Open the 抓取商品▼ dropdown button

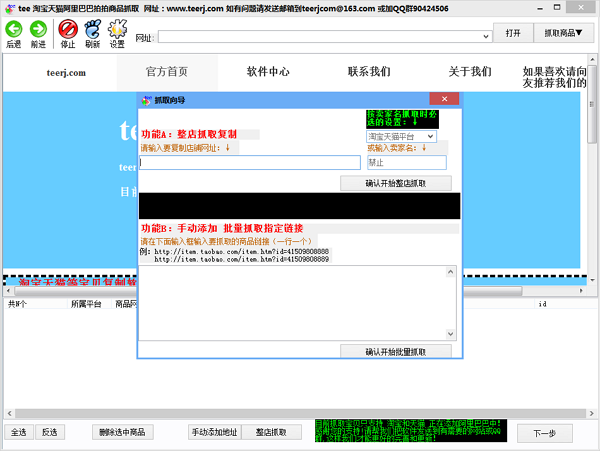[563, 33]
